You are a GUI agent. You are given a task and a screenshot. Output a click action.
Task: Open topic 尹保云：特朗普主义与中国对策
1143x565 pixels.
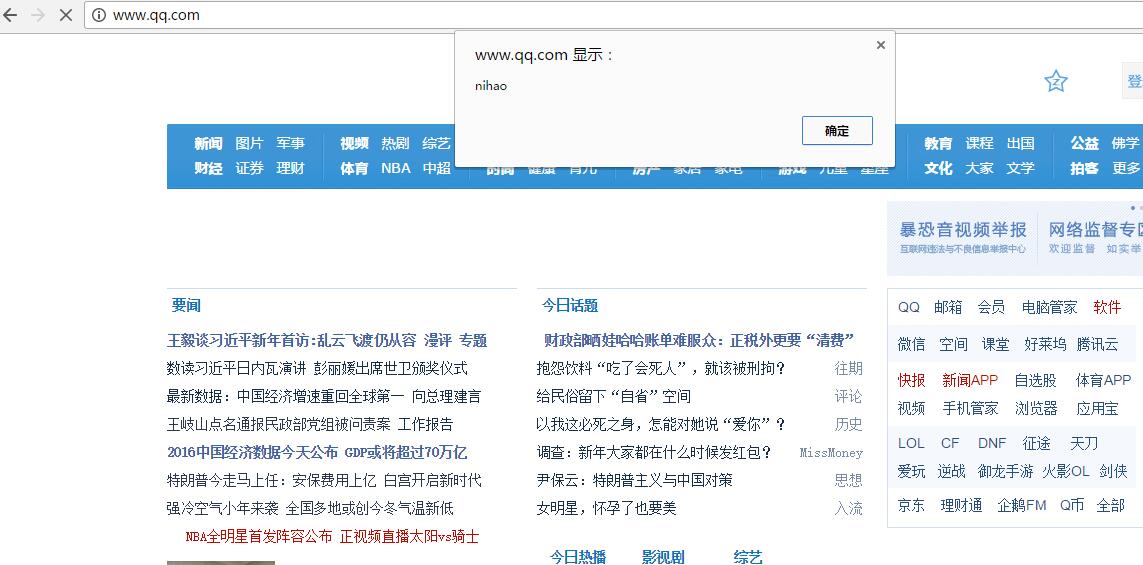634,480
